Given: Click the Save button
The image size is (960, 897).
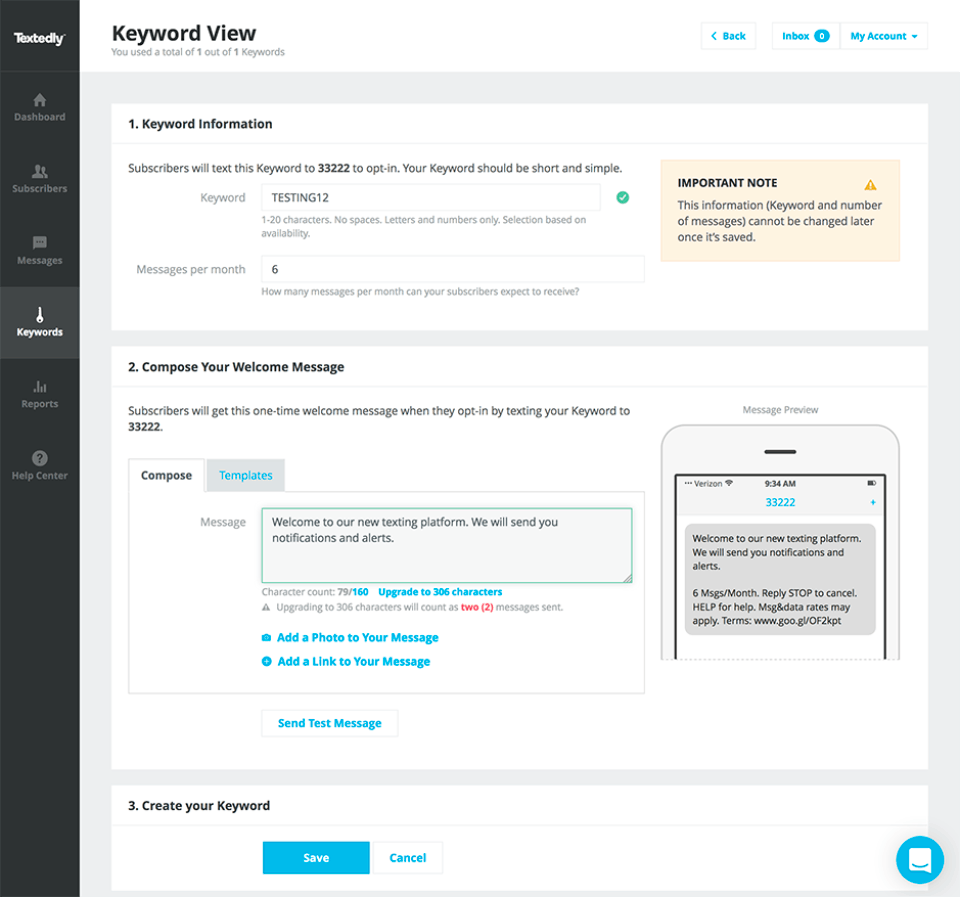Looking at the screenshot, I should [x=316, y=858].
